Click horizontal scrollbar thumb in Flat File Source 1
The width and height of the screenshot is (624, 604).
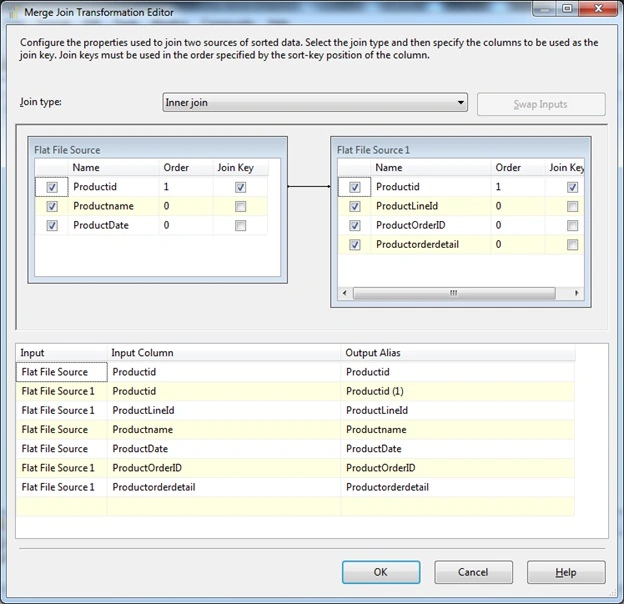tap(454, 293)
